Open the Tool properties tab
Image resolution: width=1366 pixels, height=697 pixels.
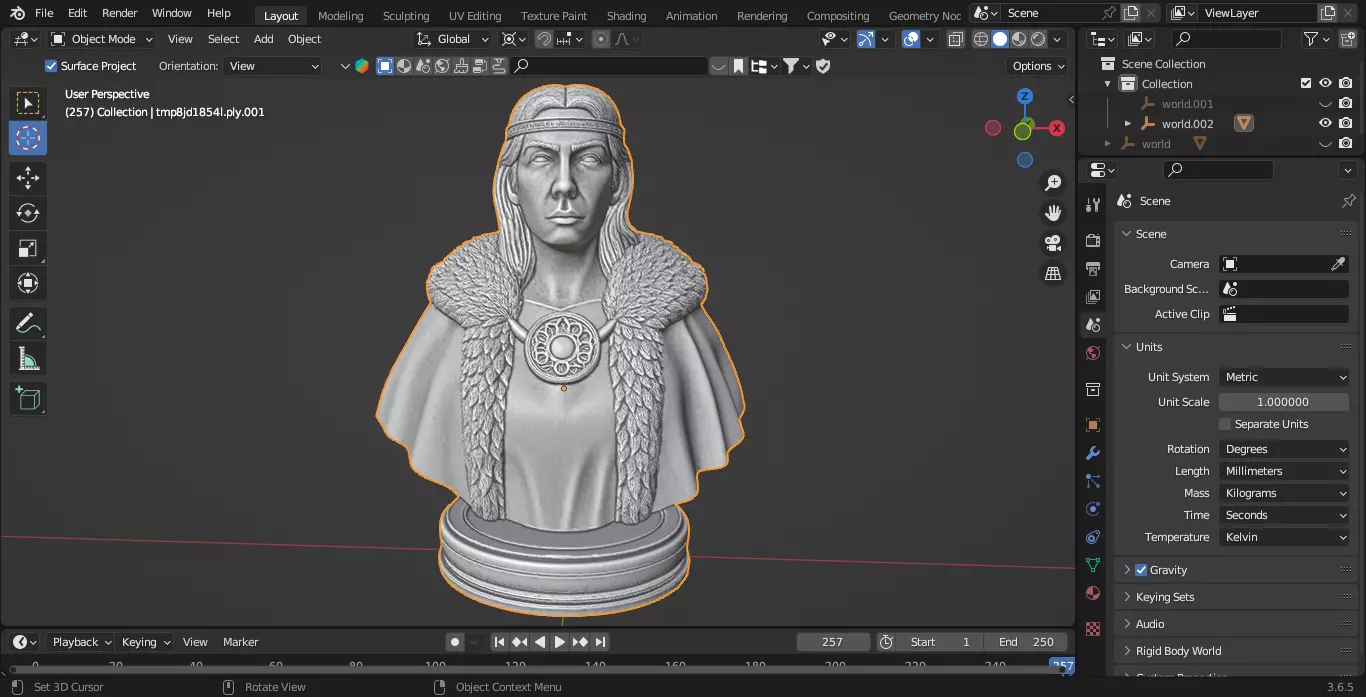[x=1093, y=205]
